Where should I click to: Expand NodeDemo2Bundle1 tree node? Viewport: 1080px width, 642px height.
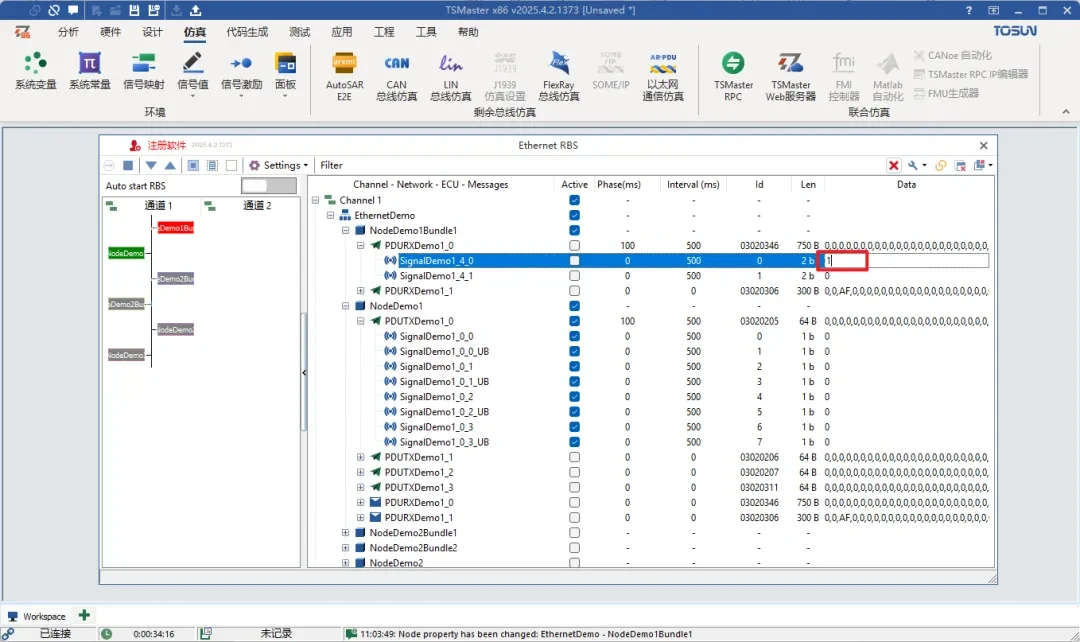click(x=346, y=533)
